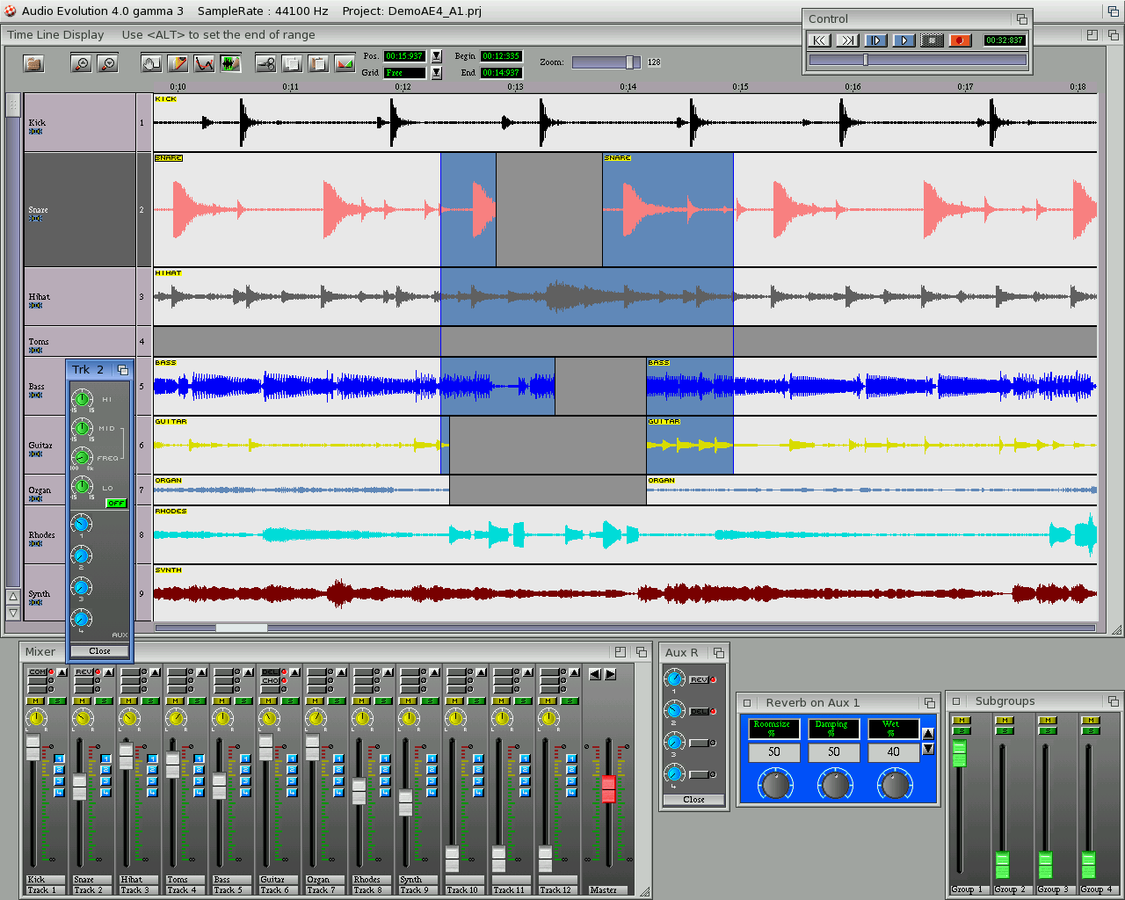Click the scissors cut icon
This screenshot has width=1125, height=900.
coord(266,63)
